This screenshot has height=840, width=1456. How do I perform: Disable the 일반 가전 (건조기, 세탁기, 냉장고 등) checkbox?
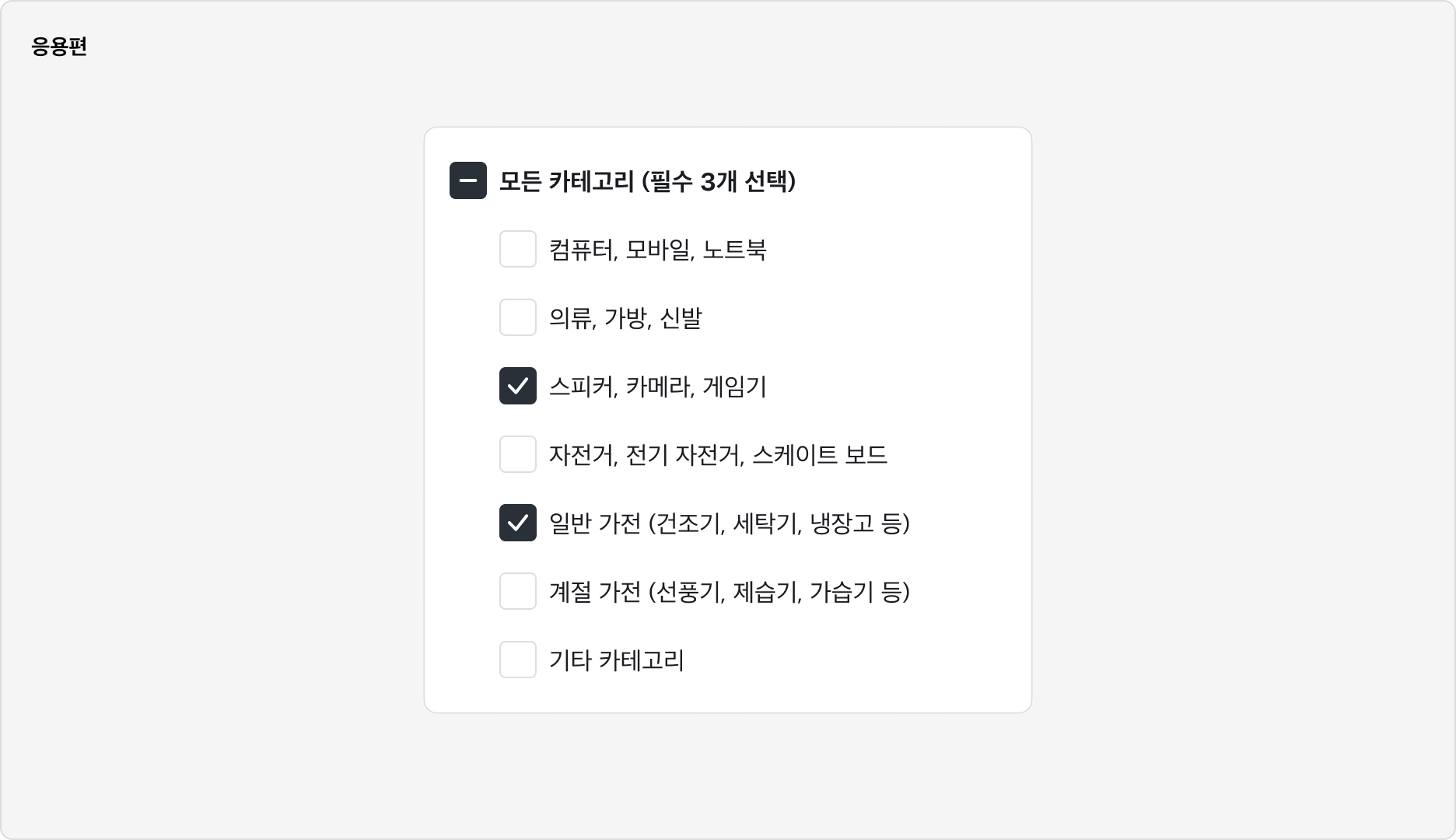coord(518,523)
